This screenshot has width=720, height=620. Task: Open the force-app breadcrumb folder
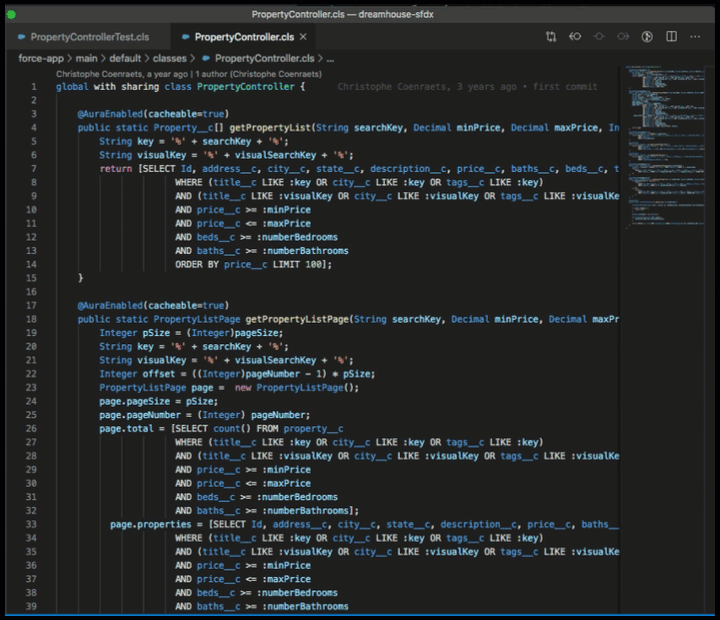coord(41,58)
